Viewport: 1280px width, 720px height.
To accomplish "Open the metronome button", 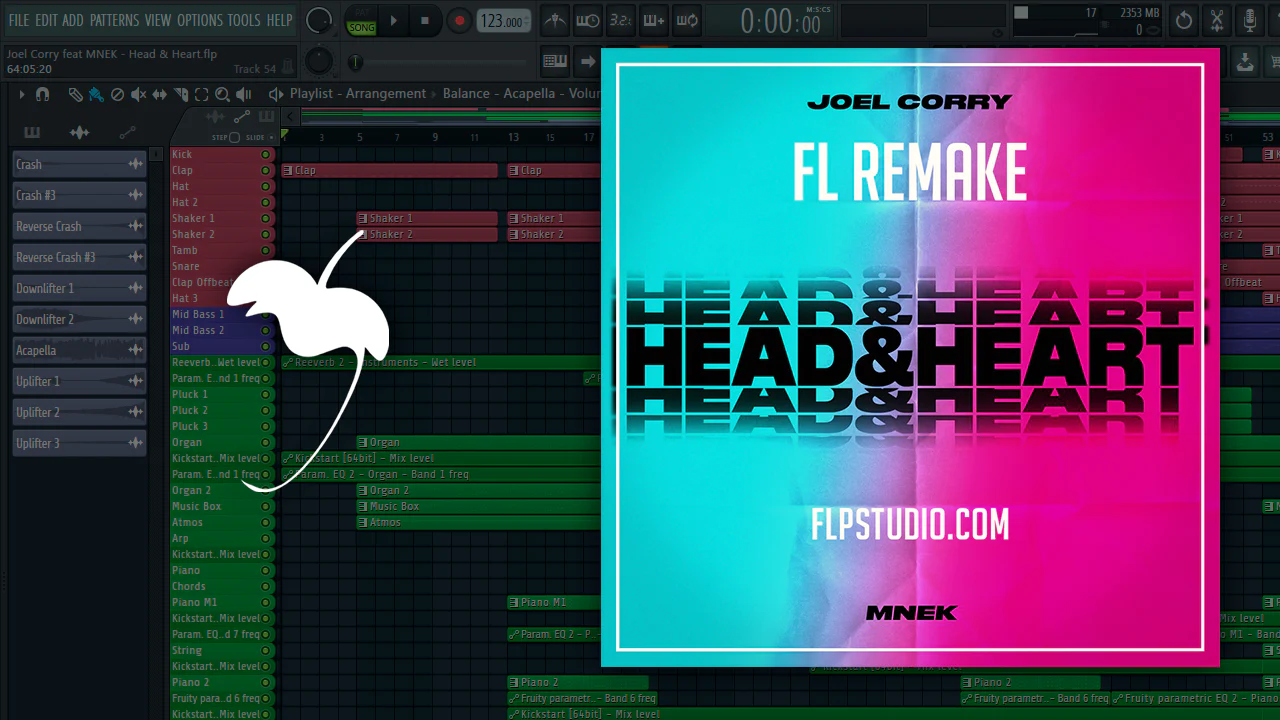I will point(554,20).
